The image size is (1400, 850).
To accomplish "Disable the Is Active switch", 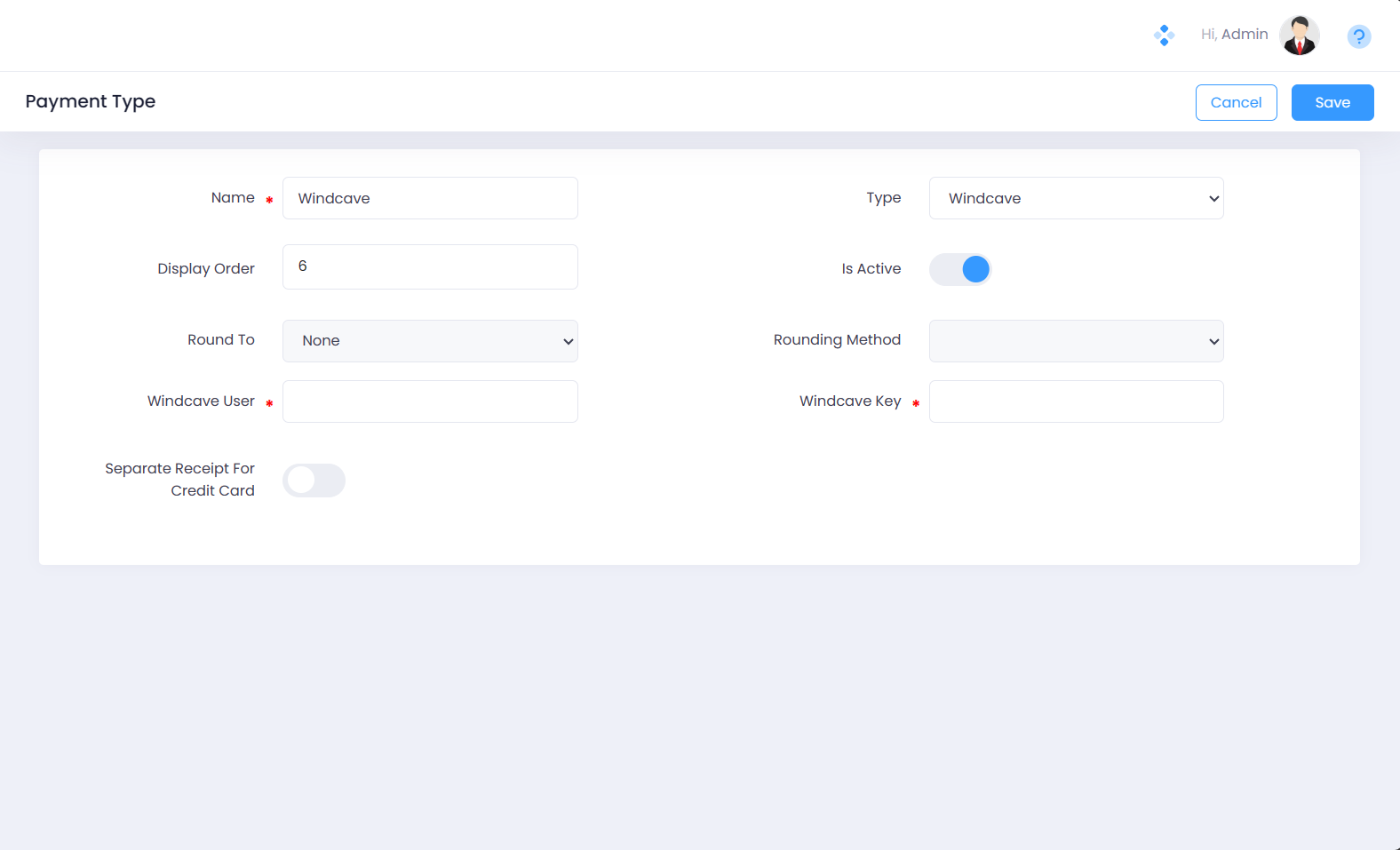I will tap(960, 269).
